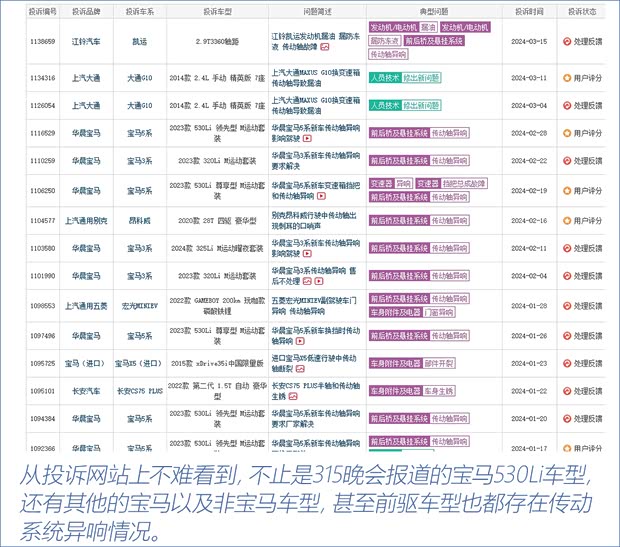620x547 pixels.
Task: Click the 人员技术 修出新问题 tag, row 1134316
Action: click(405, 78)
